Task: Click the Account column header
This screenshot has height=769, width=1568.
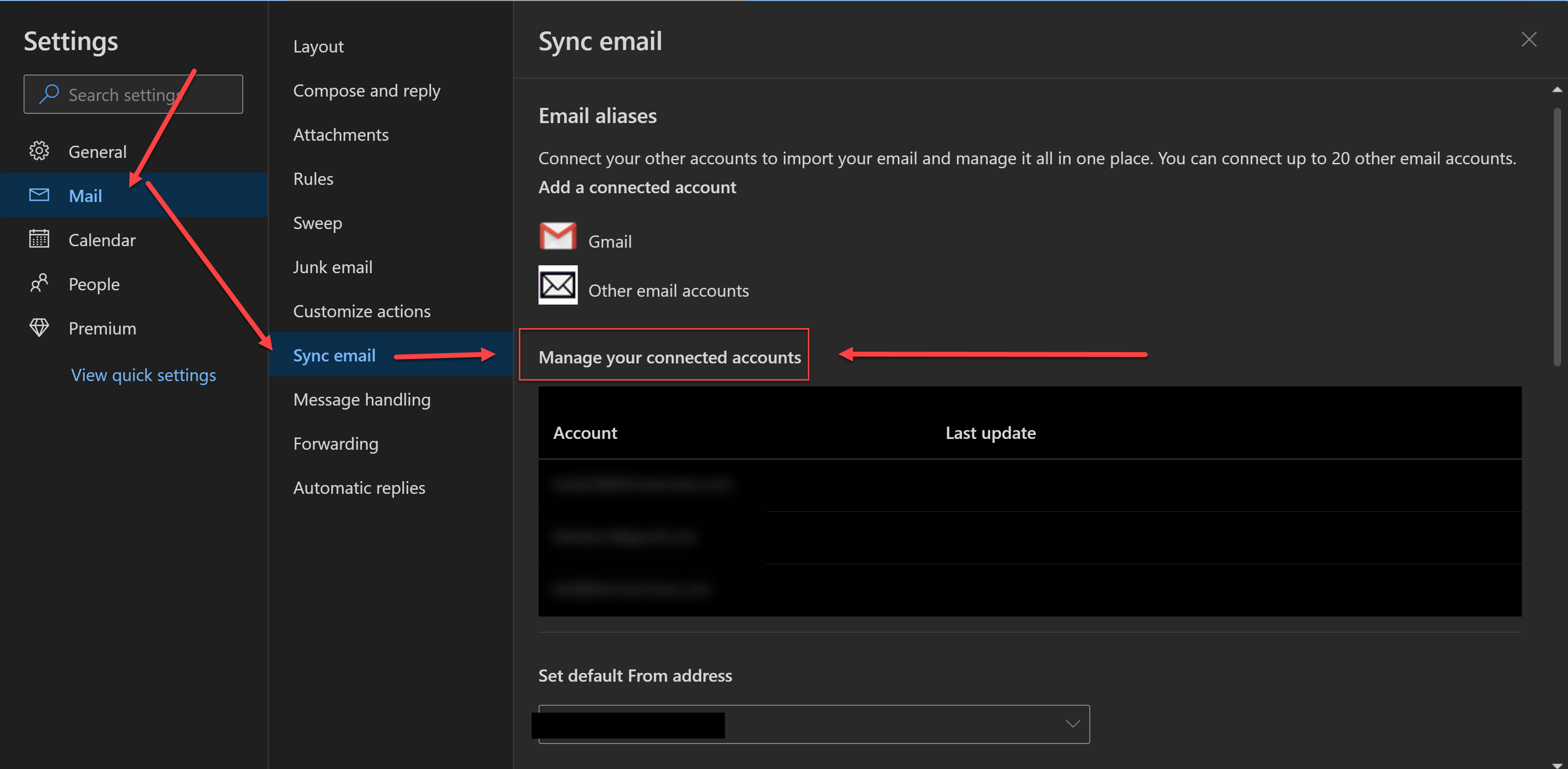Action: pos(585,433)
